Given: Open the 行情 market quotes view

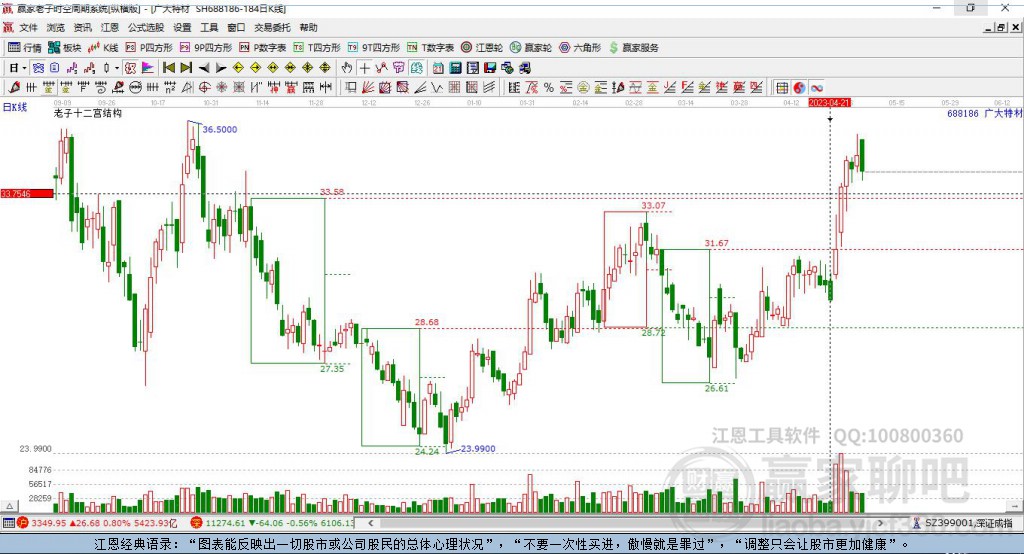Looking at the screenshot, I should [24, 48].
